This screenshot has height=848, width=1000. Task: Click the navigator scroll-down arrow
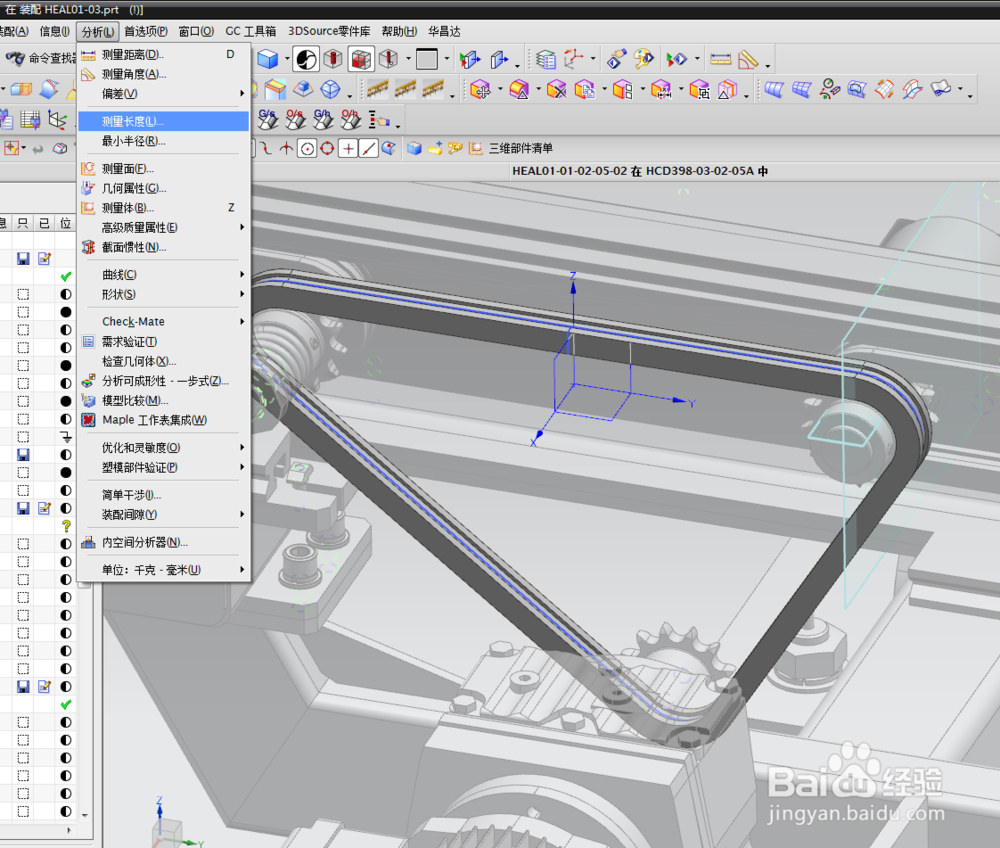[x=85, y=815]
